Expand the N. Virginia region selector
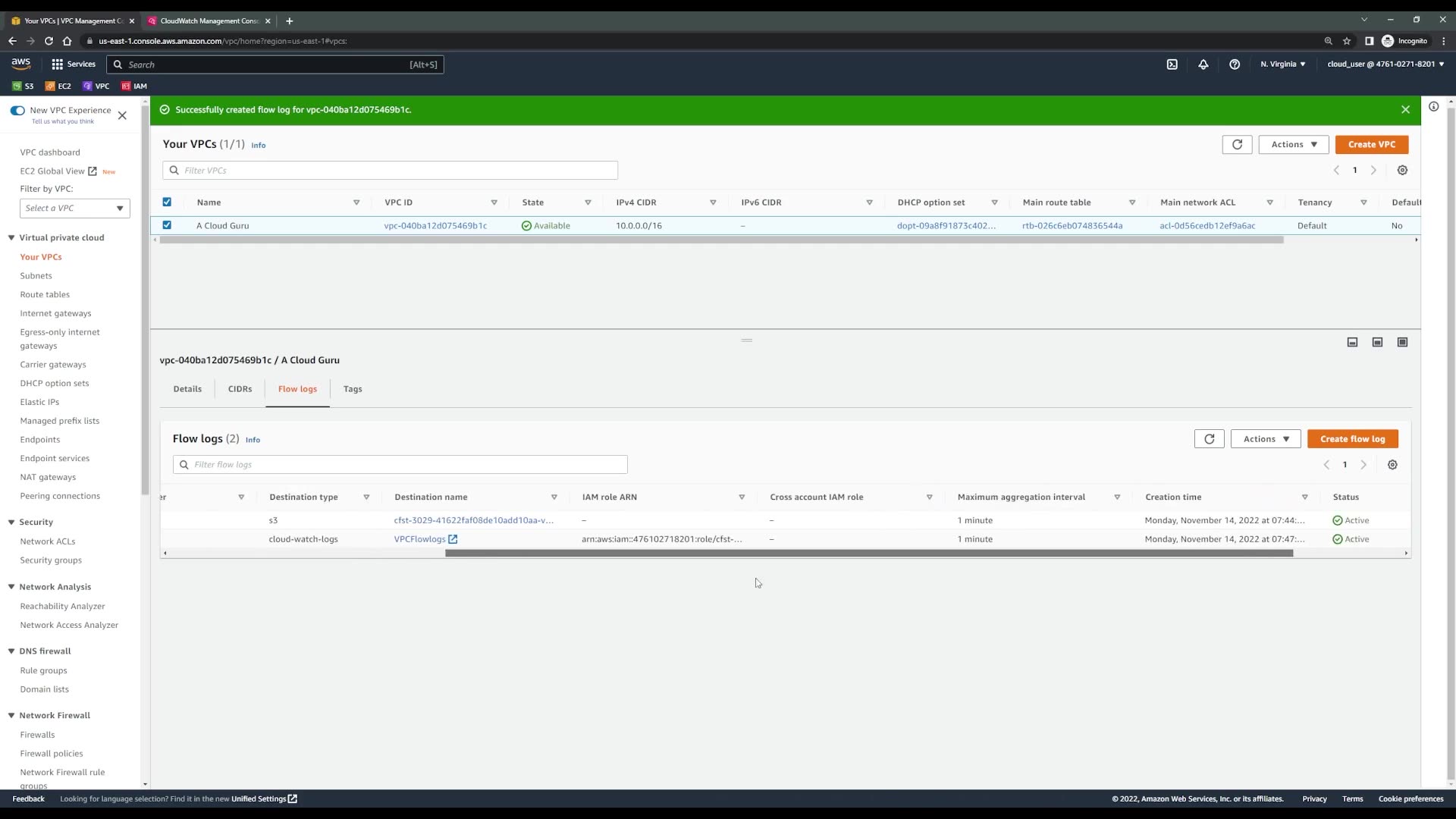This screenshot has width=1456, height=819. 1282,64
